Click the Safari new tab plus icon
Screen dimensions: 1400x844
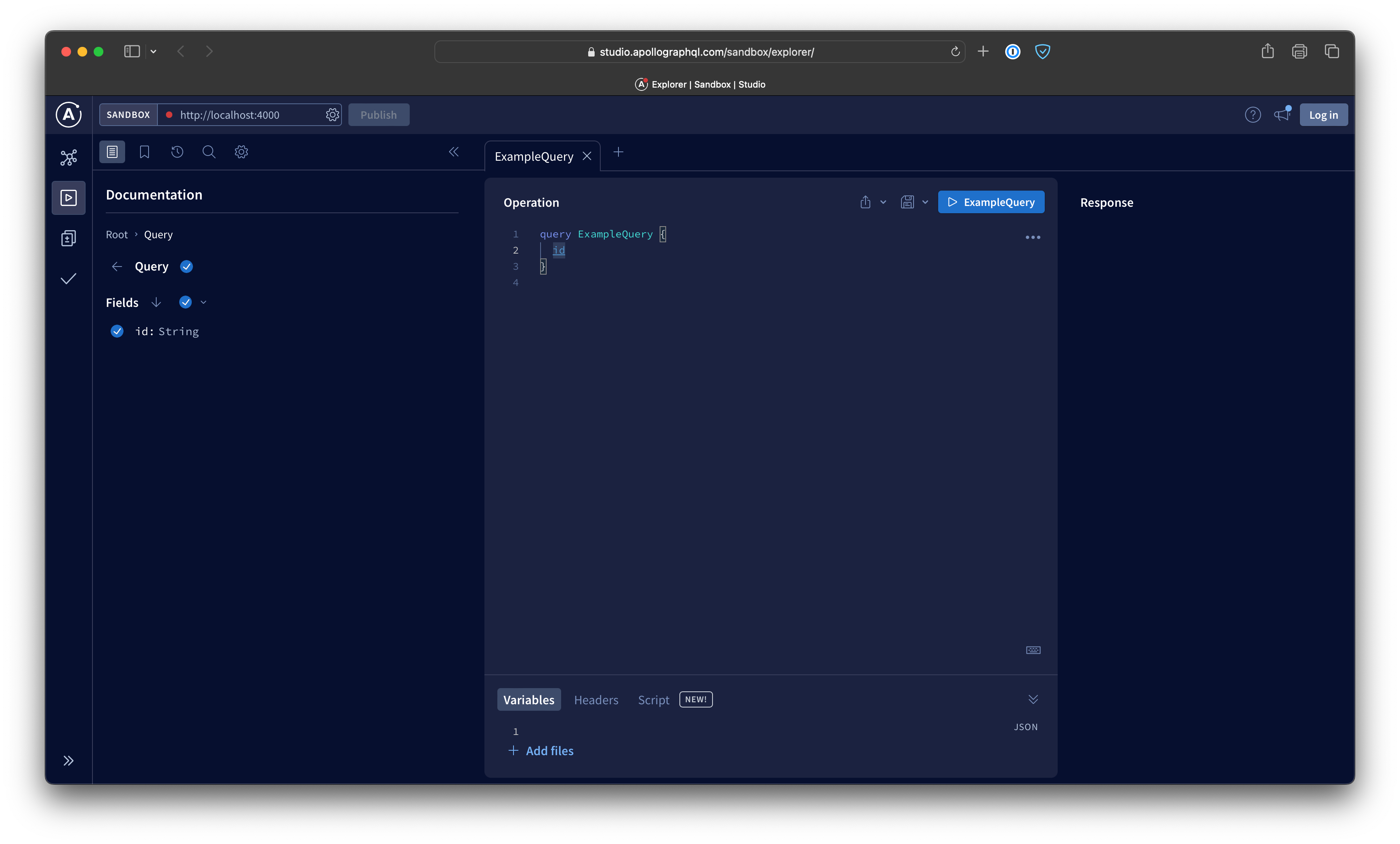(983, 52)
